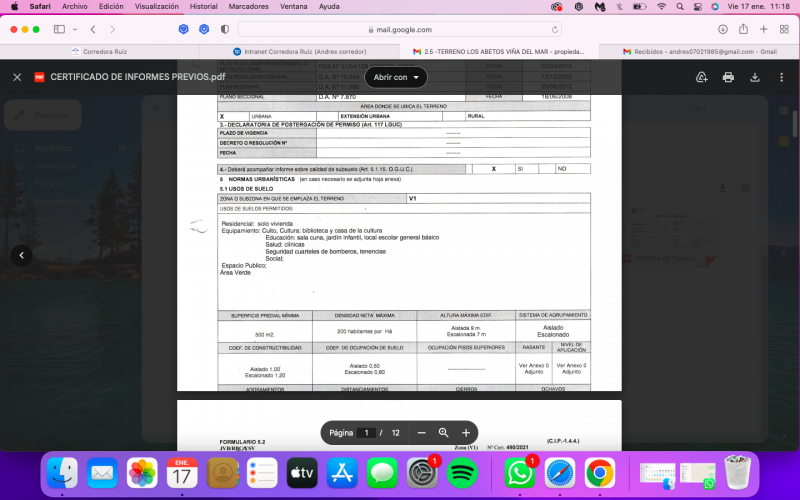Open the Edición menu
The image size is (800, 500).
(x=111, y=6)
